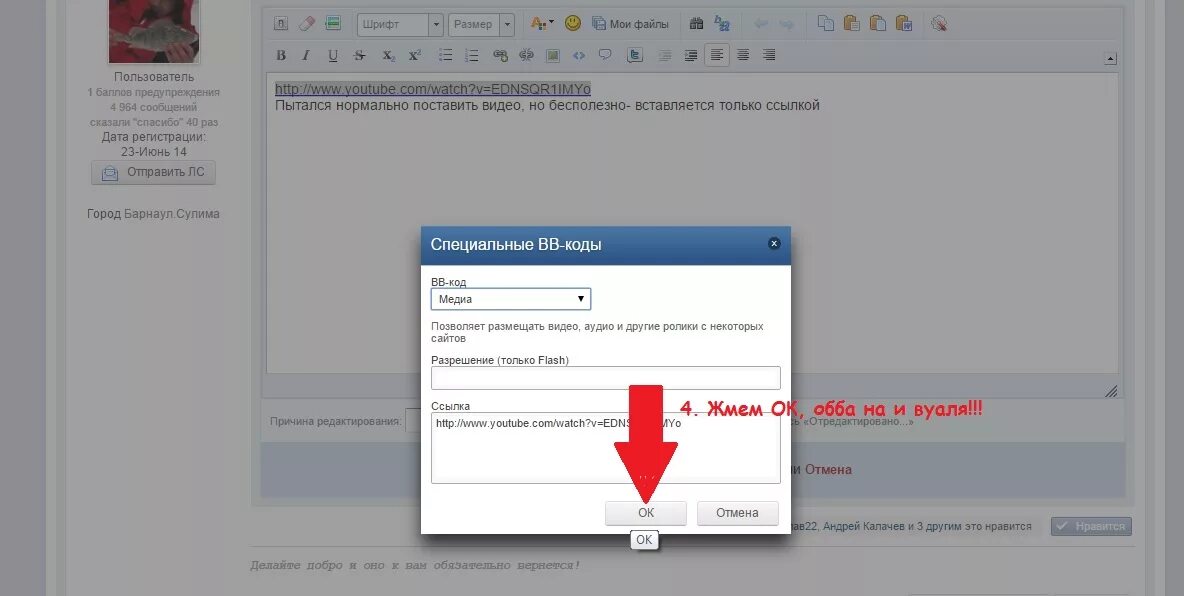Toggle underline formatting
Screen dimensions: 1184x596
pos(332,55)
